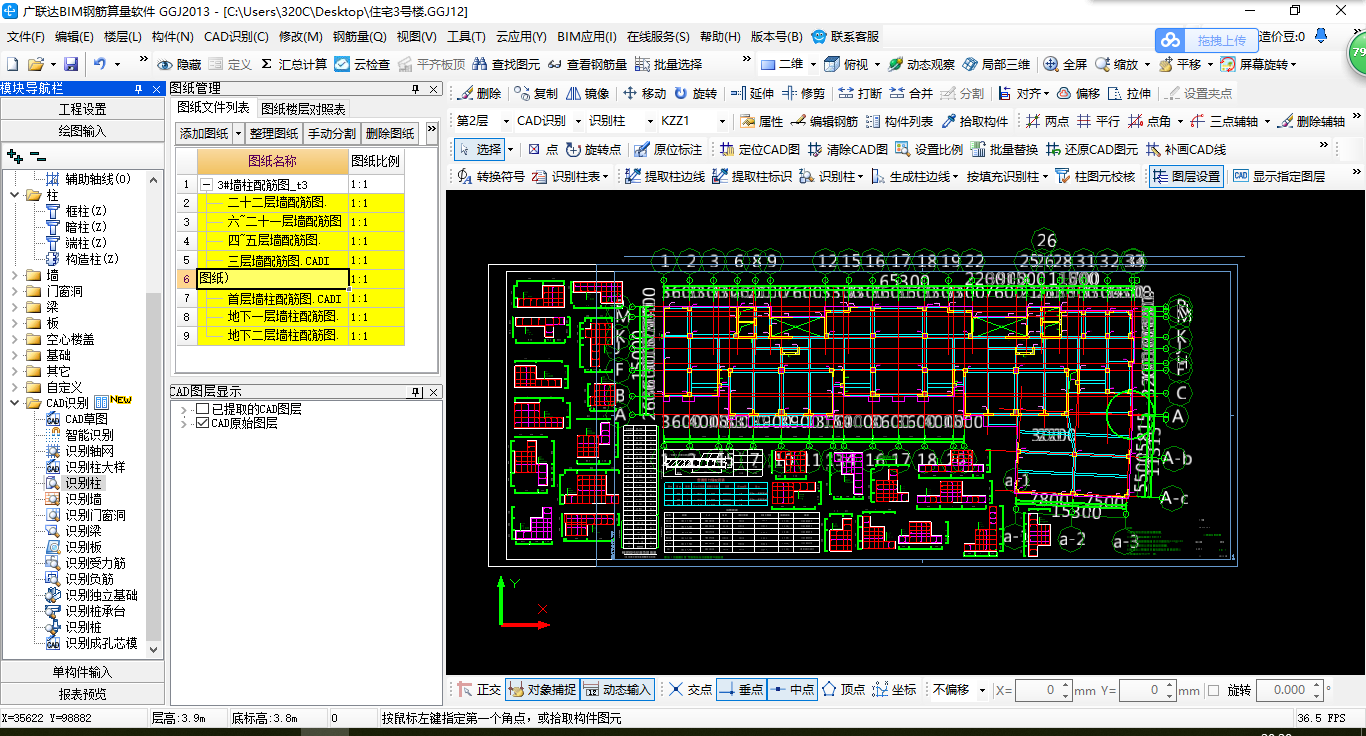Viewport: 1366px width, 736px height.
Task: Open the 添加图纸 dropdown arrow
Action: pyautogui.click(x=238, y=133)
